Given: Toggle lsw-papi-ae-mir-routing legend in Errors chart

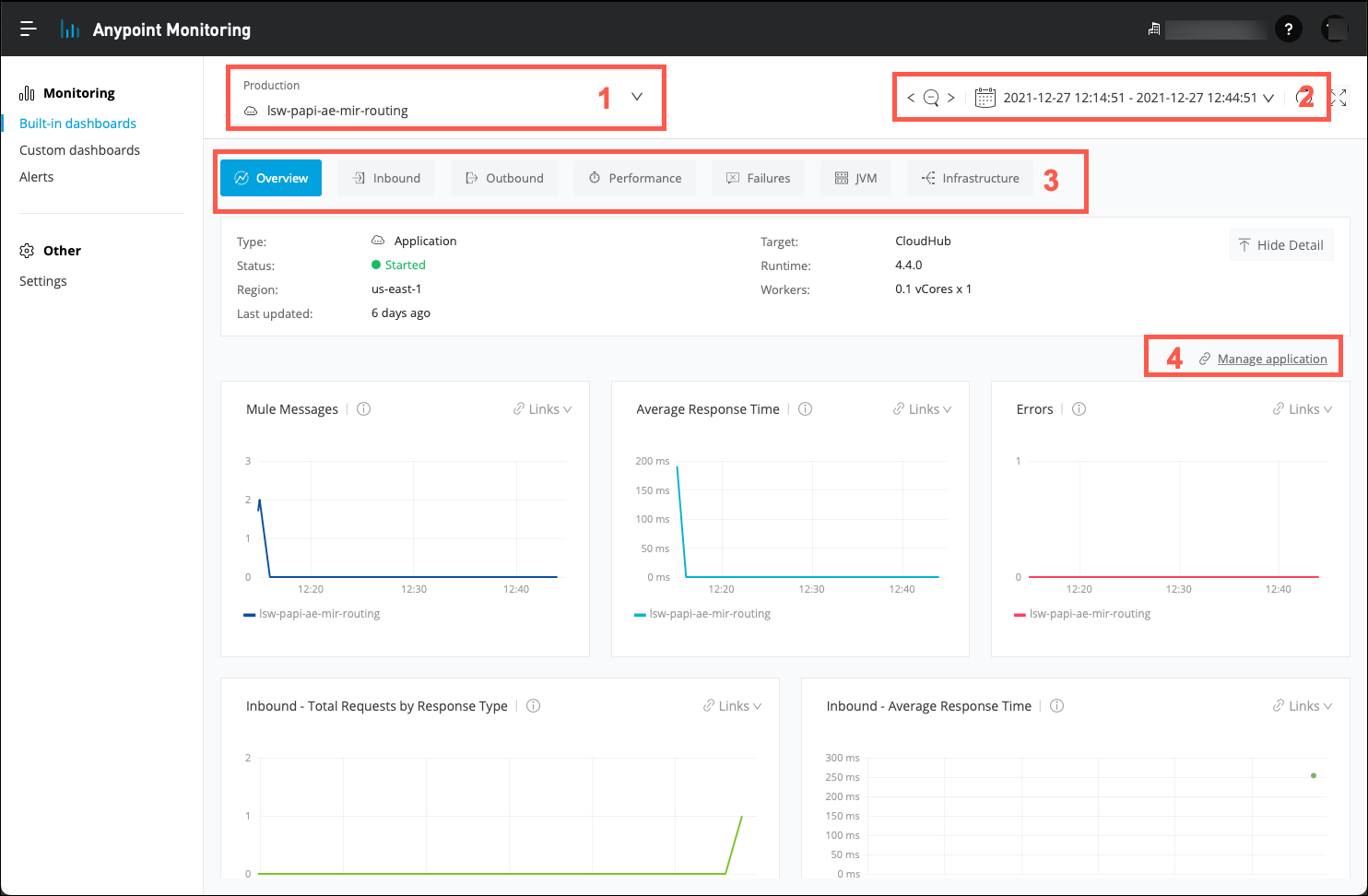Looking at the screenshot, I should pos(1082,614).
